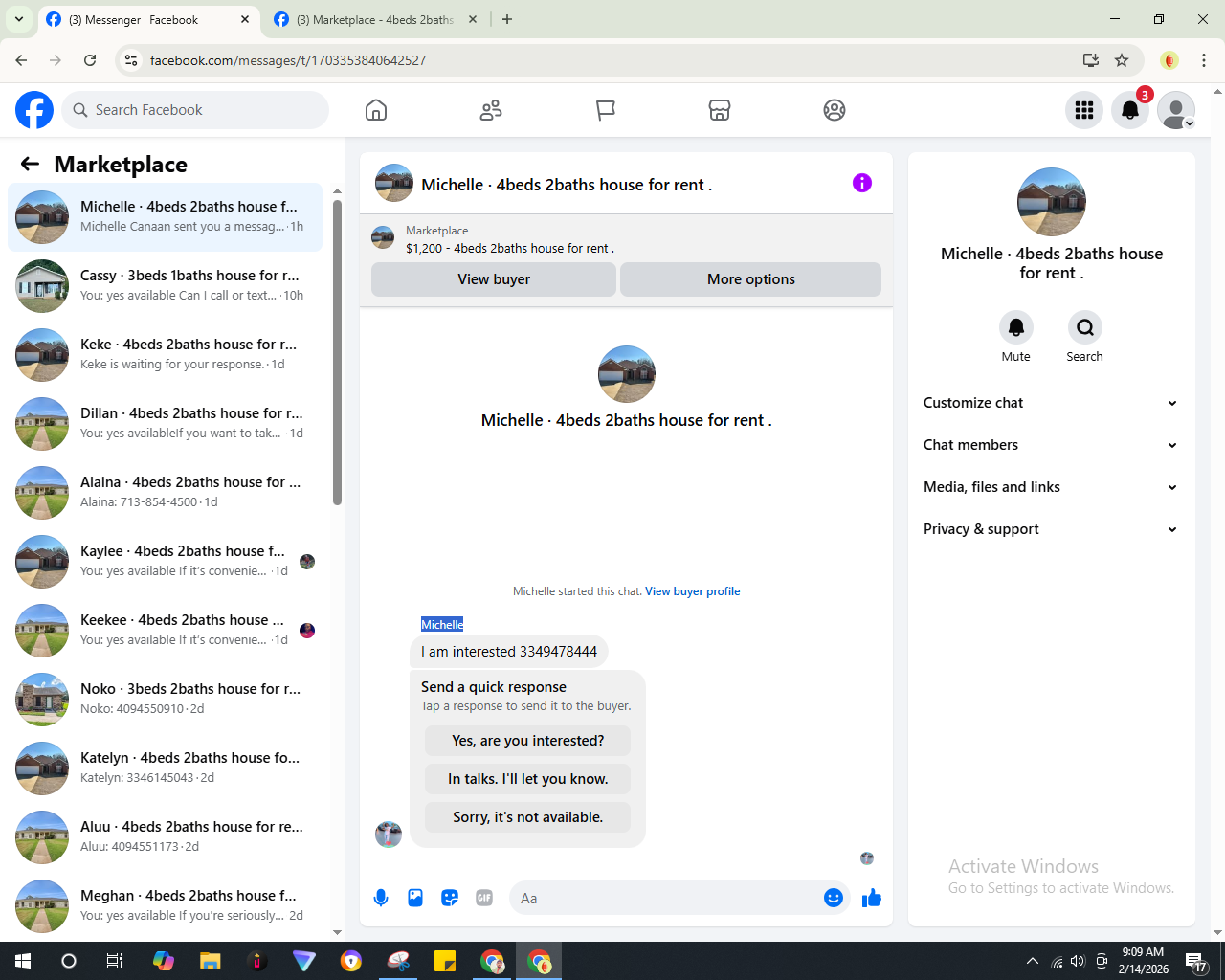Open View buyer profile link
1225x980 pixels.
coord(693,591)
